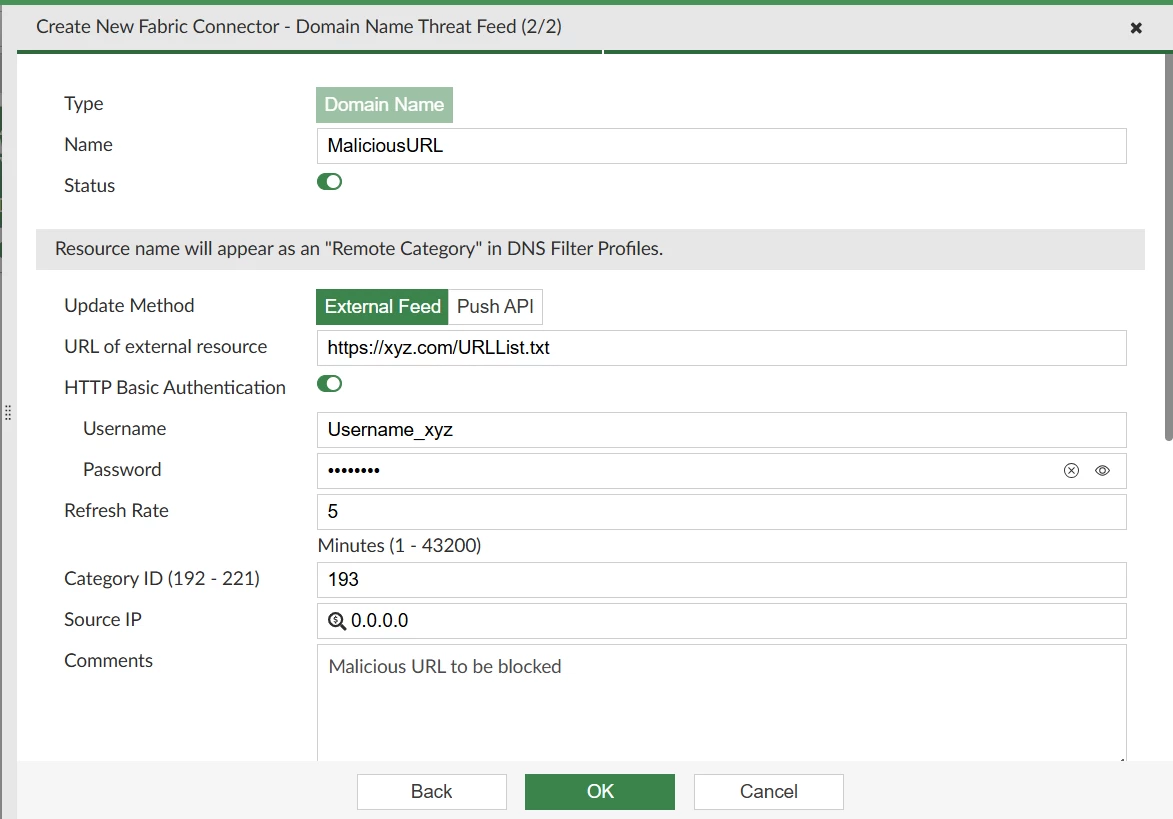Image resolution: width=1173 pixels, height=819 pixels.
Task: Click the Category ID field showing 193
Action: (x=721, y=580)
